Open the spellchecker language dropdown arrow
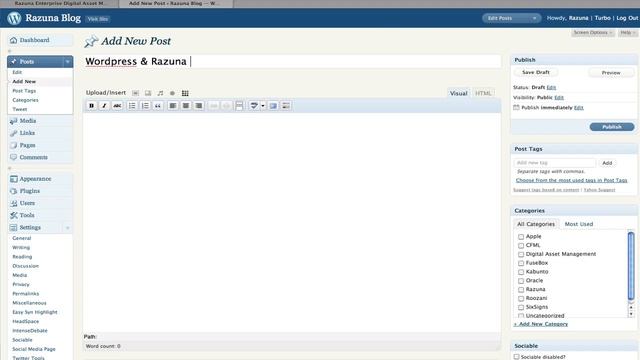The image size is (640, 360). pyautogui.click(x=263, y=106)
